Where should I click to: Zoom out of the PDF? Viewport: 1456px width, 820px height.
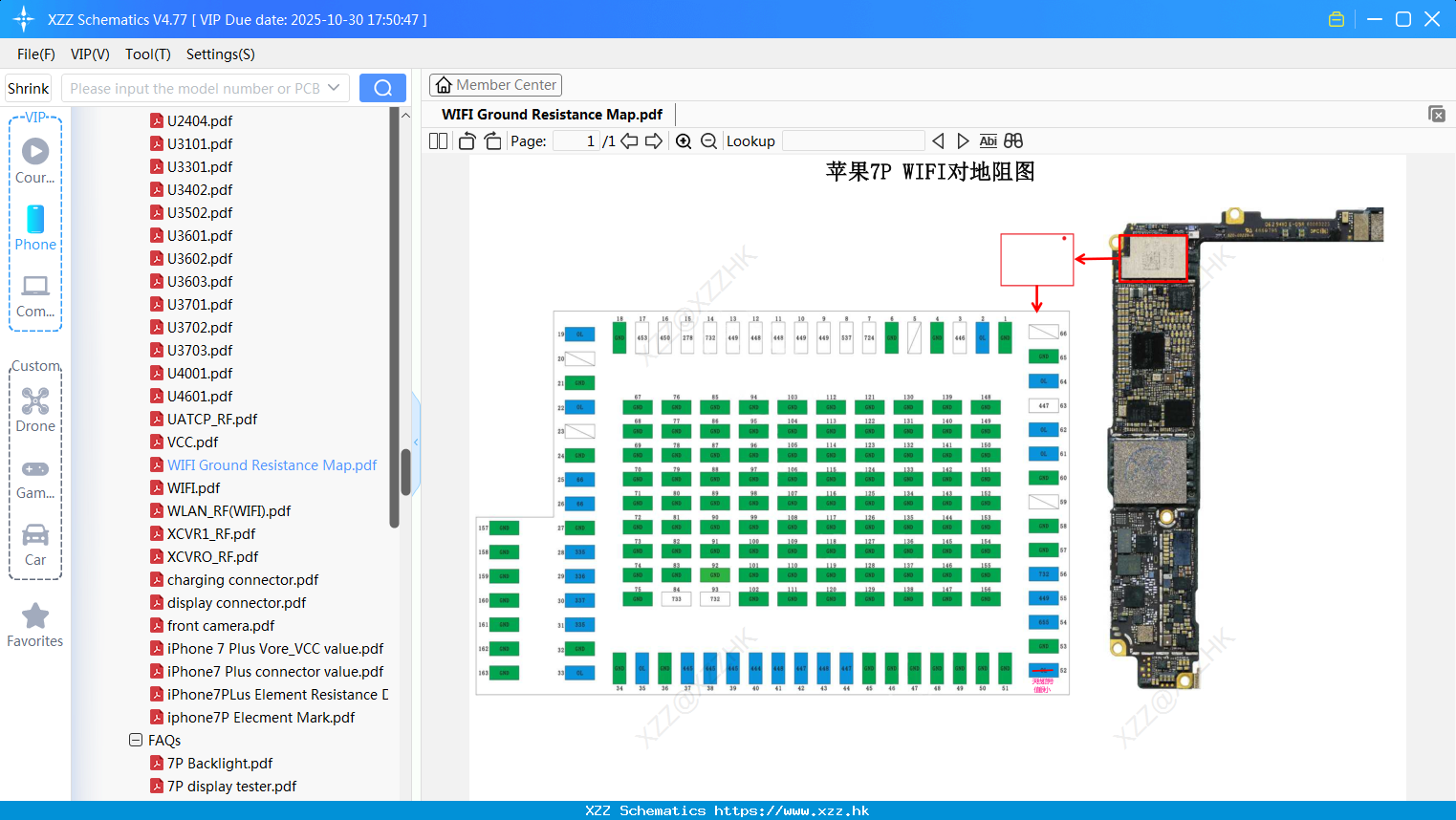(x=708, y=140)
